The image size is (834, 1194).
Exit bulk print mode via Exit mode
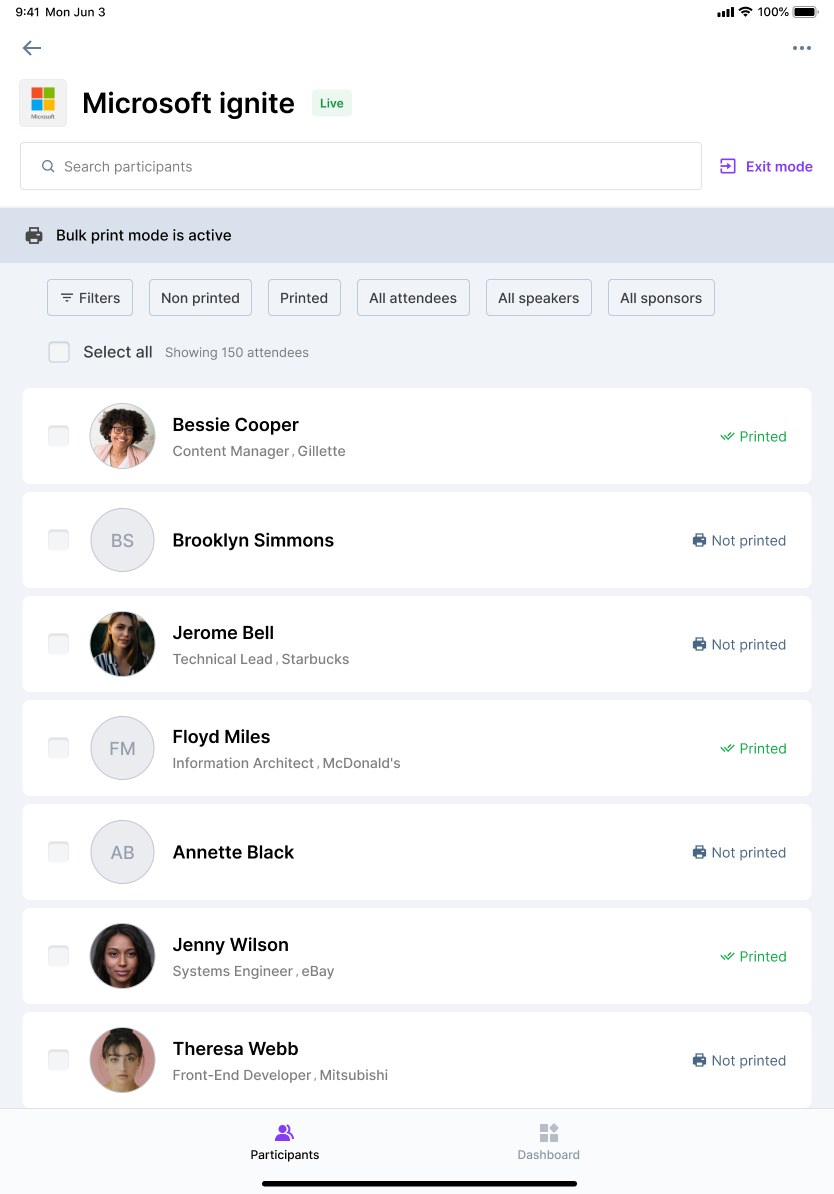[x=765, y=166]
